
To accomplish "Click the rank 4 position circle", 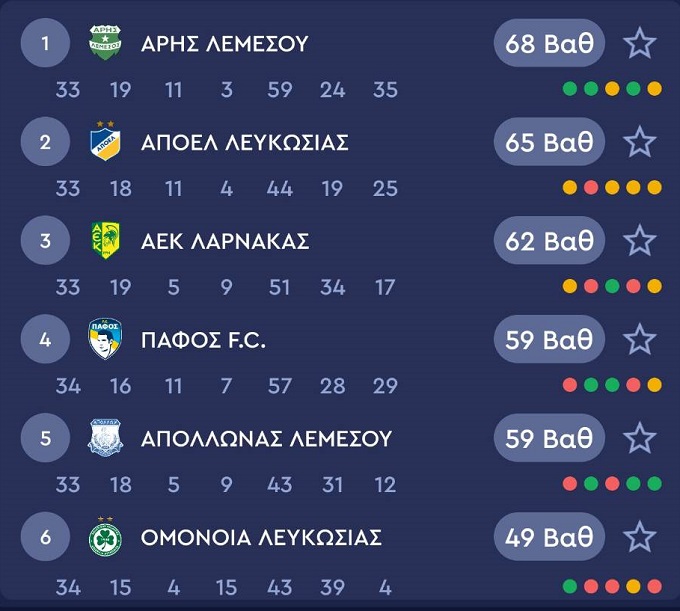I will coord(45,340).
